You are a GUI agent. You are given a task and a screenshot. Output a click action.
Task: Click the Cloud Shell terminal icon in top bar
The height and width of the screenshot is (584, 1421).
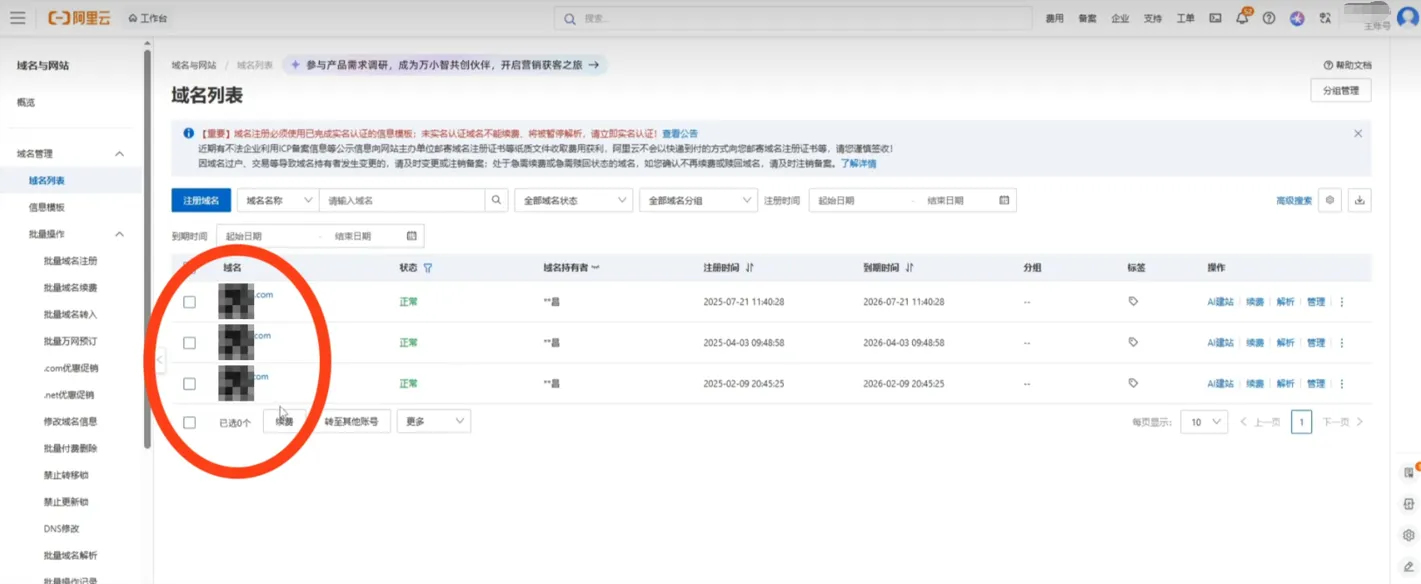(x=1215, y=18)
